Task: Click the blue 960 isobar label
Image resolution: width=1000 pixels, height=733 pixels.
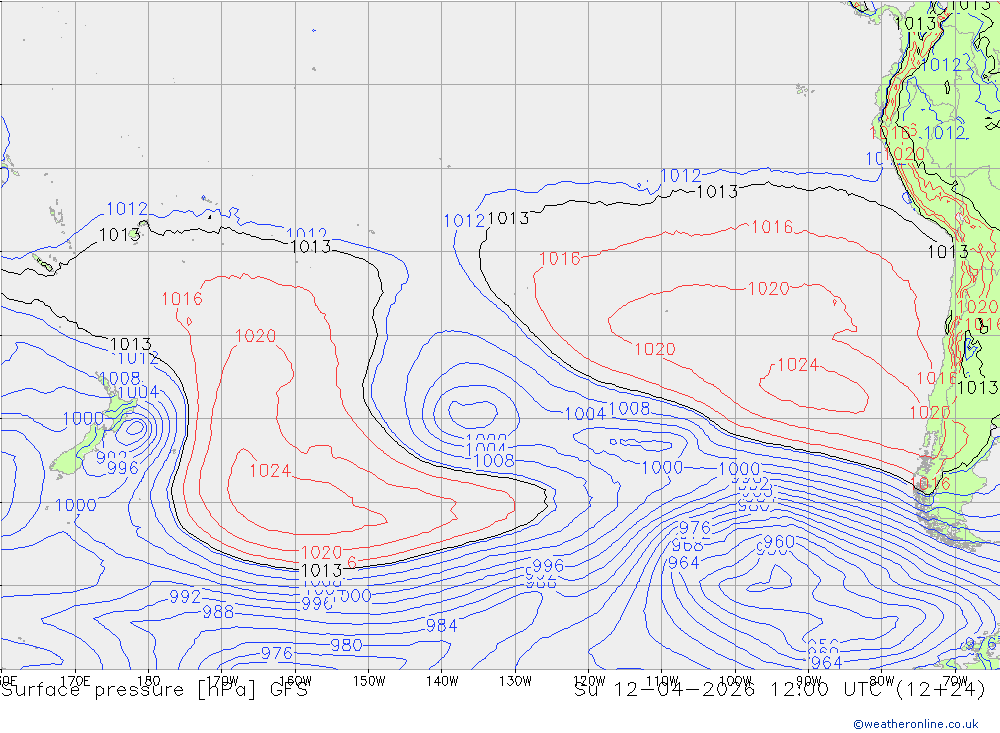Action: 779,542
